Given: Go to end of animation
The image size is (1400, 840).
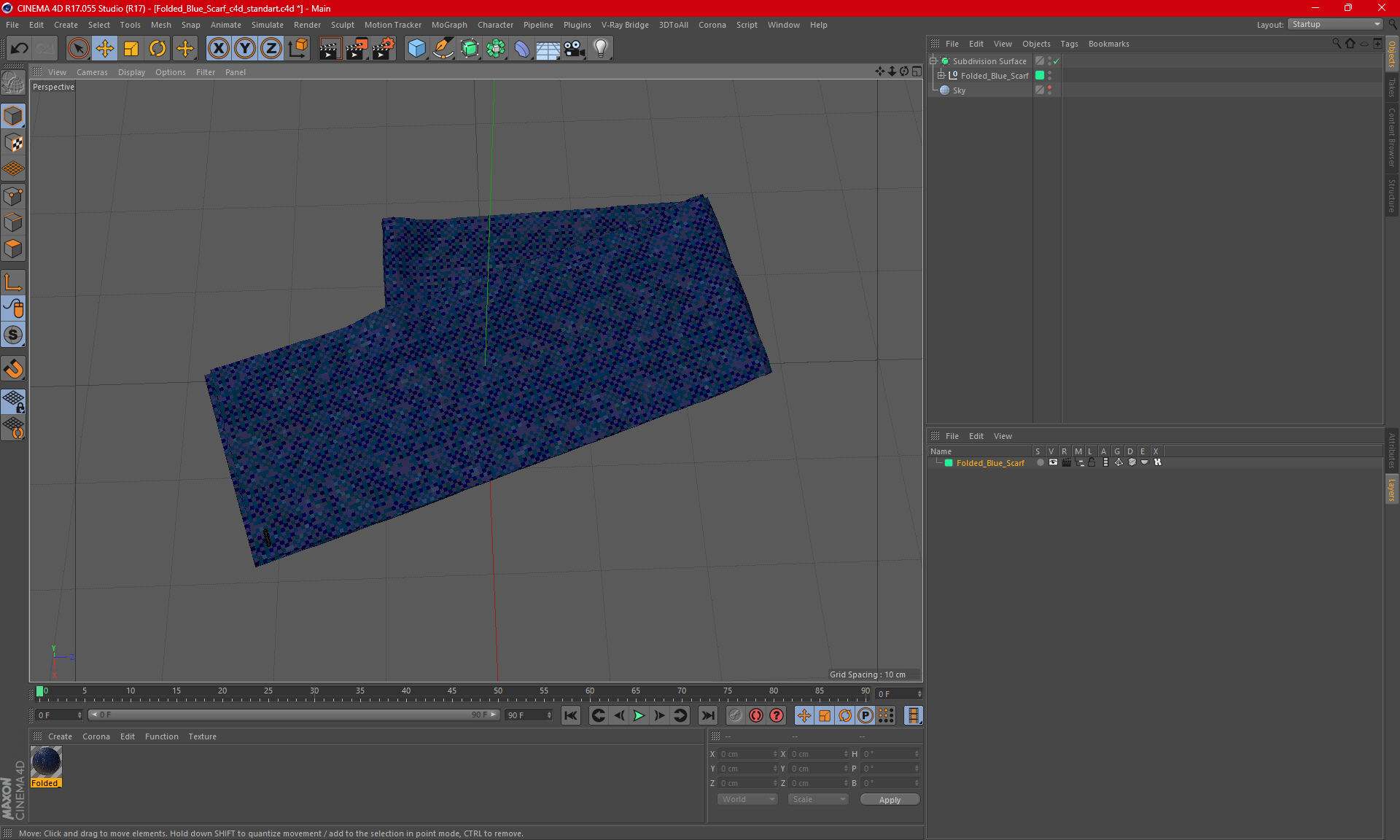Looking at the screenshot, I should [707, 715].
